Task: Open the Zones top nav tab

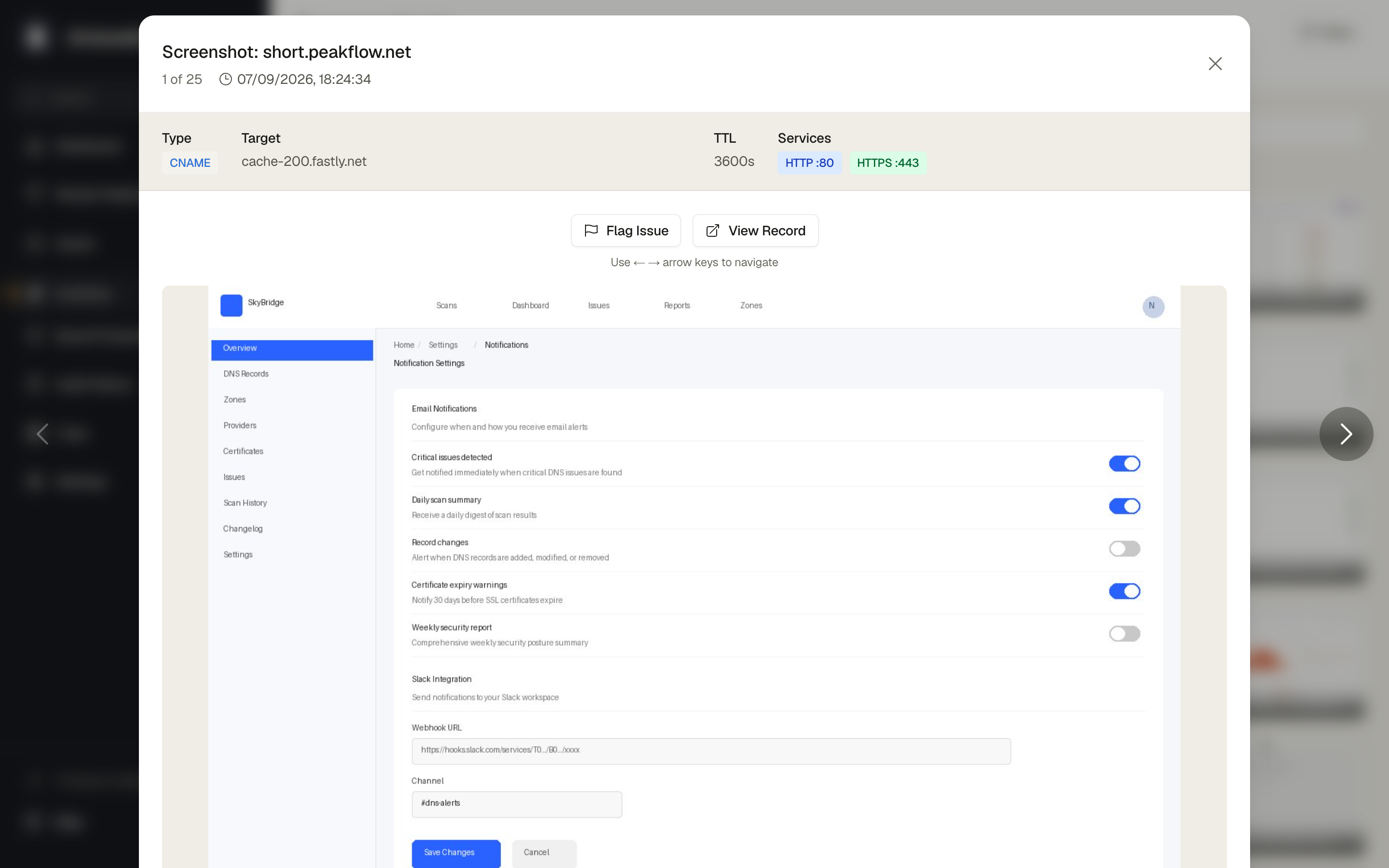Action: [x=751, y=305]
